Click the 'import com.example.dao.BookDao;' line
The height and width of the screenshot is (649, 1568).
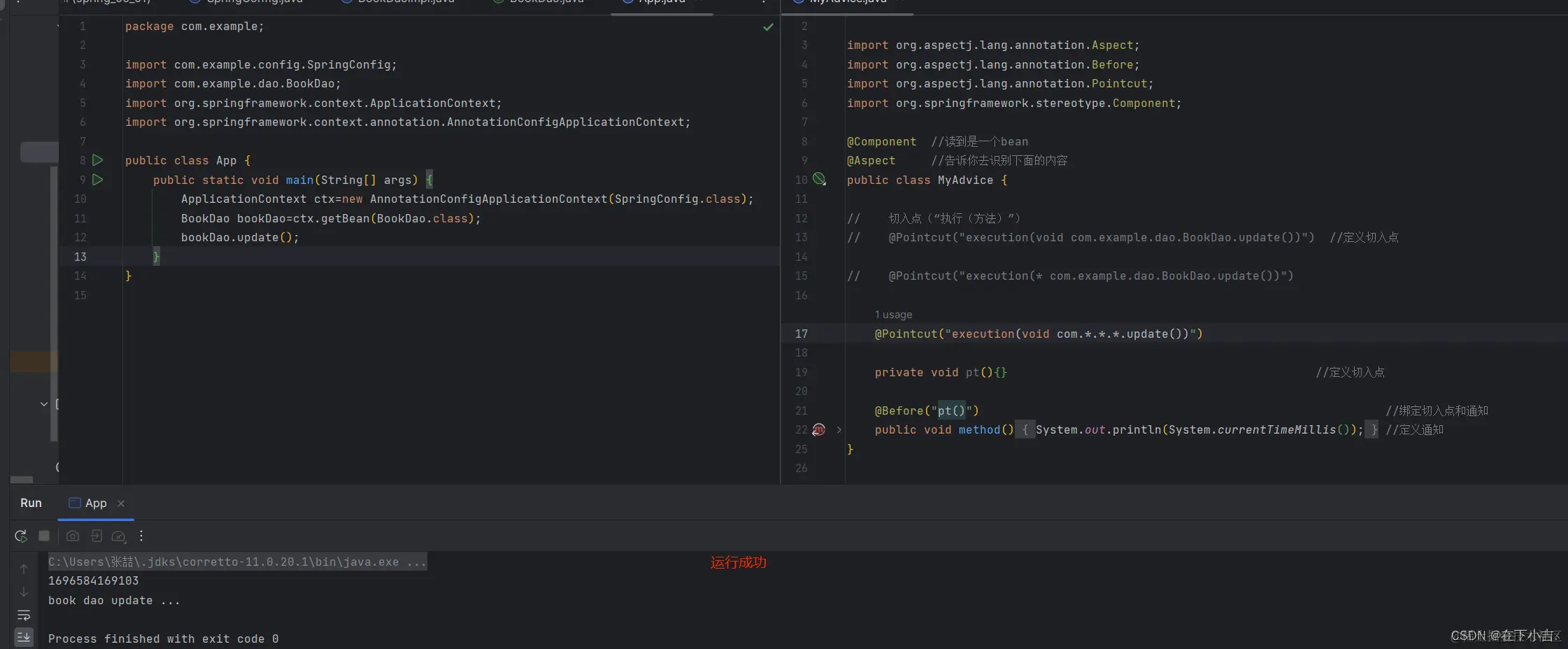coord(233,84)
